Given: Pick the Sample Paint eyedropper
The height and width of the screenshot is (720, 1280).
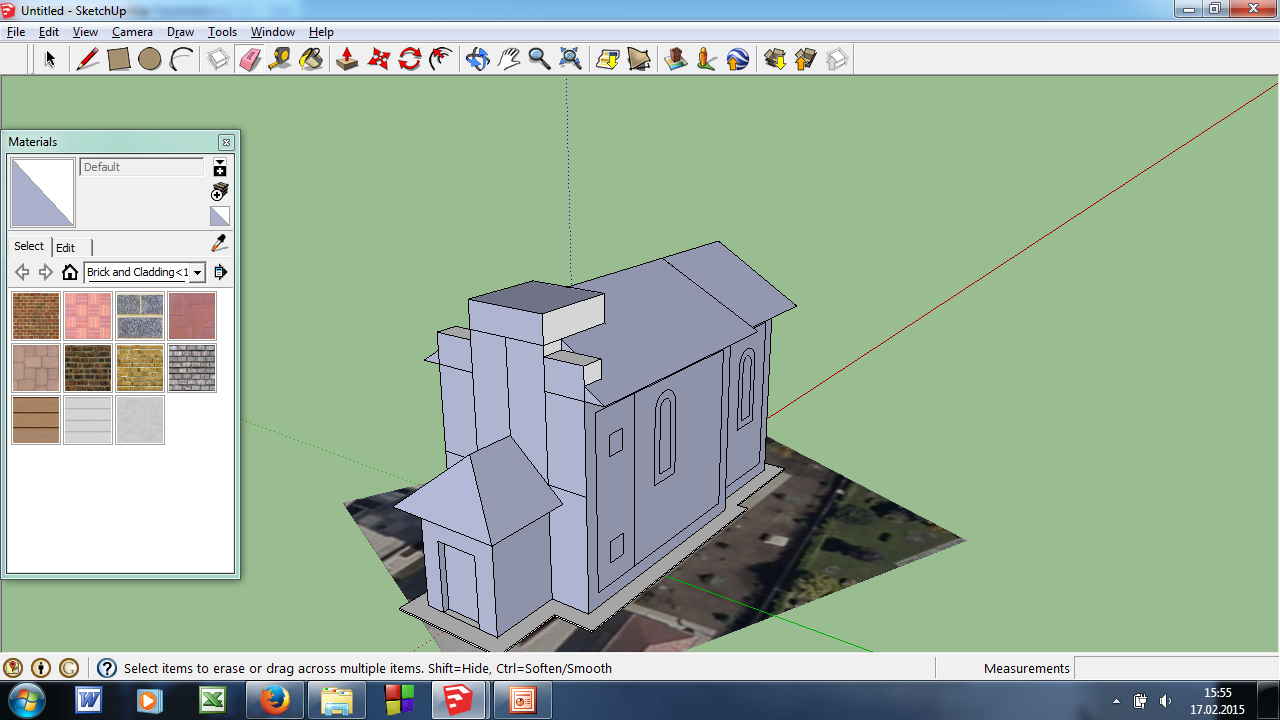Looking at the screenshot, I should (220, 244).
